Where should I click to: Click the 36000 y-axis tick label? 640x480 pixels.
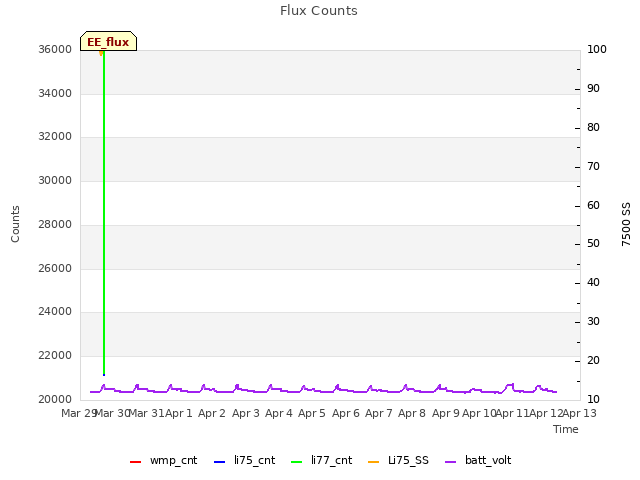point(55,49)
